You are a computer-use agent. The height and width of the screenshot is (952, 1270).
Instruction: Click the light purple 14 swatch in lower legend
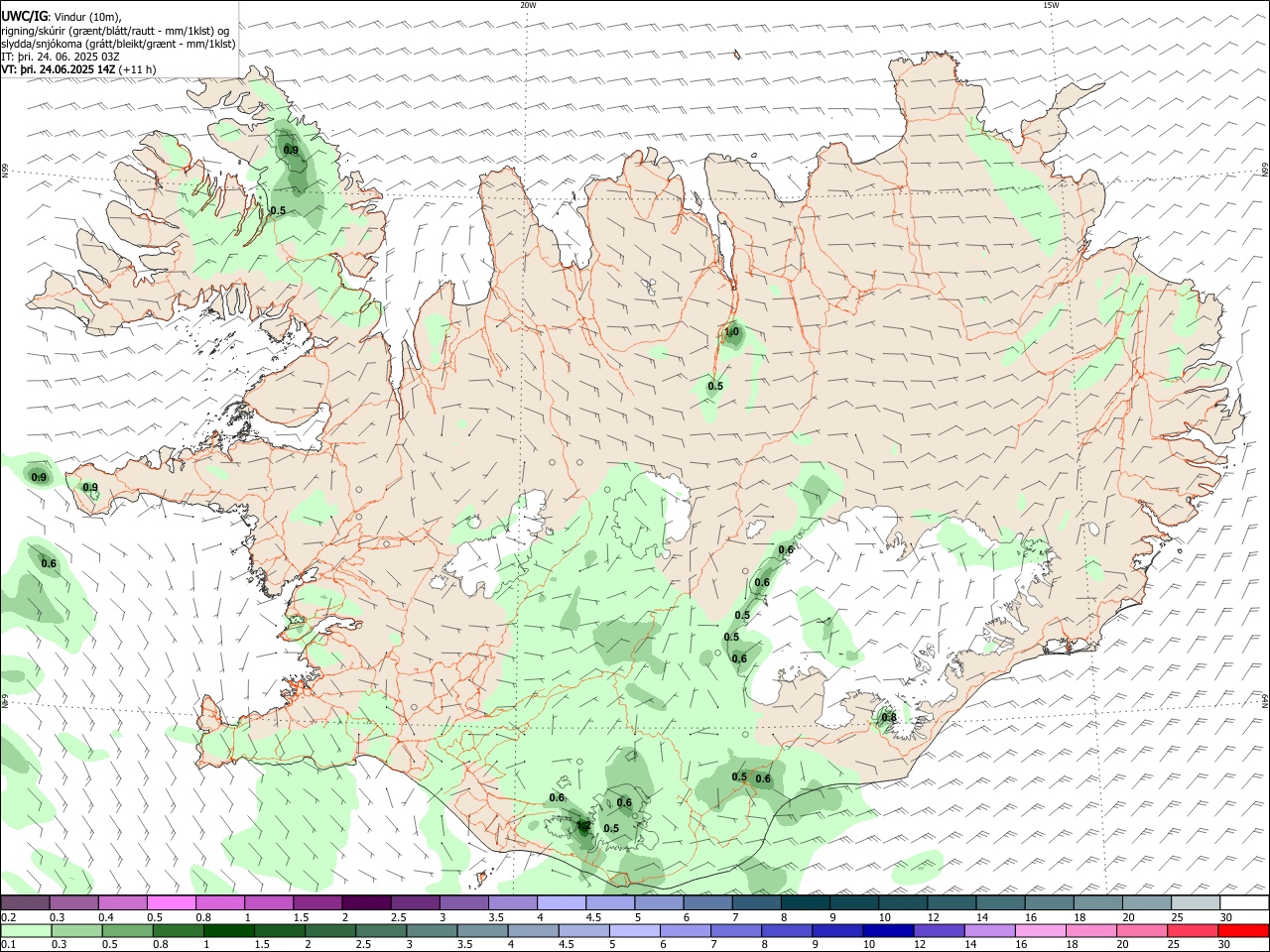(991, 931)
